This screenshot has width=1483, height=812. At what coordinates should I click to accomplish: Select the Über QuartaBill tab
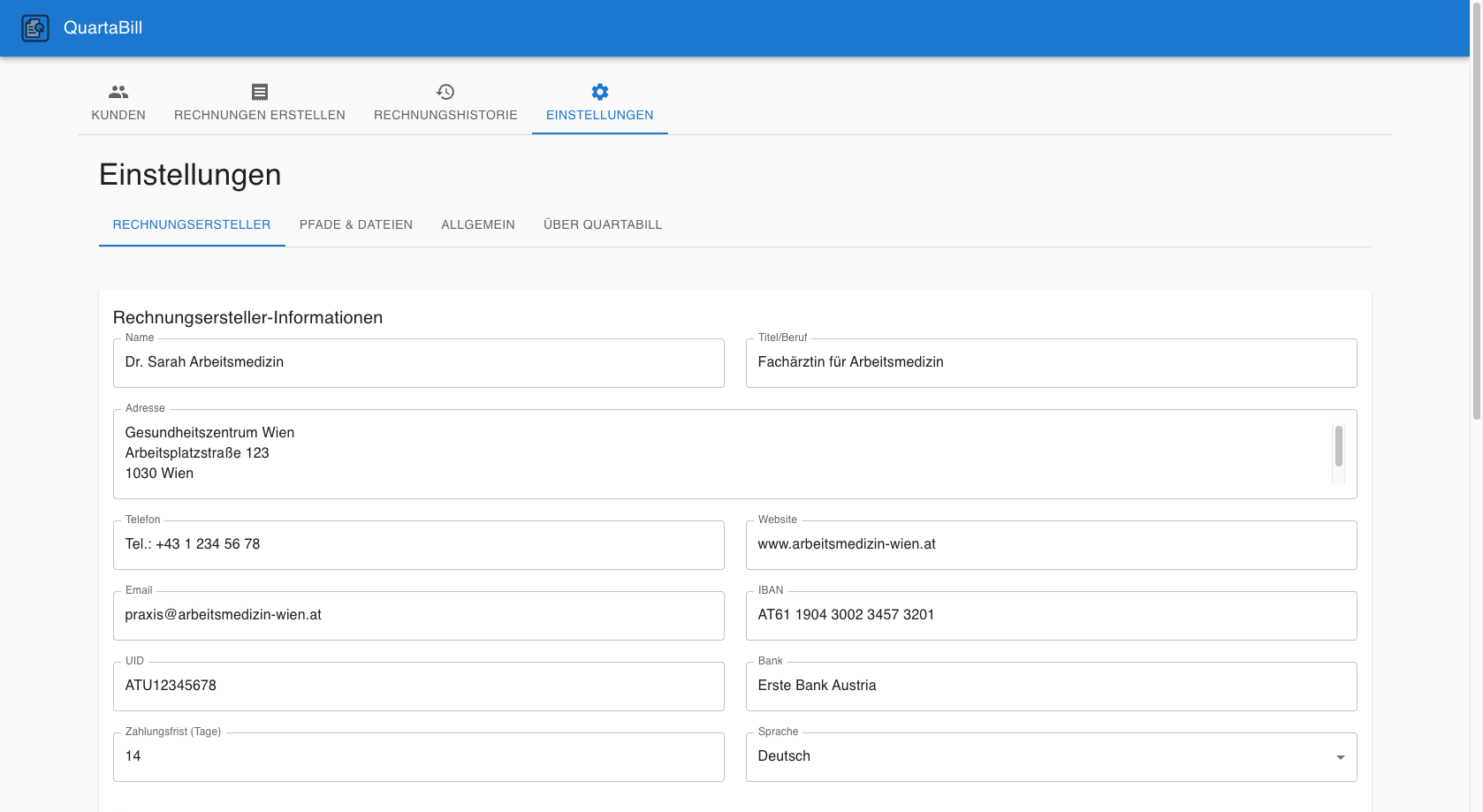coord(604,224)
